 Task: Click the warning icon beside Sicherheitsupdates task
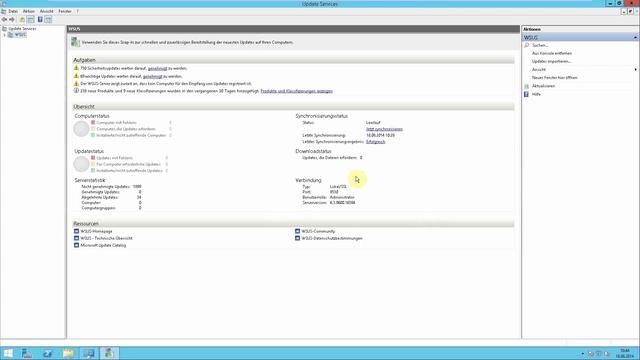[x=76, y=68]
